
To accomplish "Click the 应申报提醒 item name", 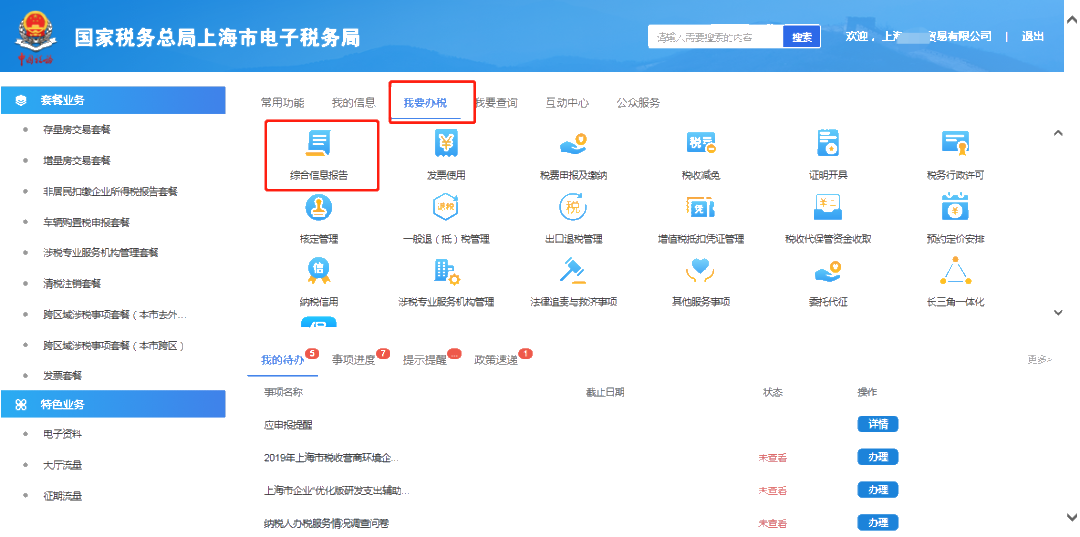I will 288,425.
